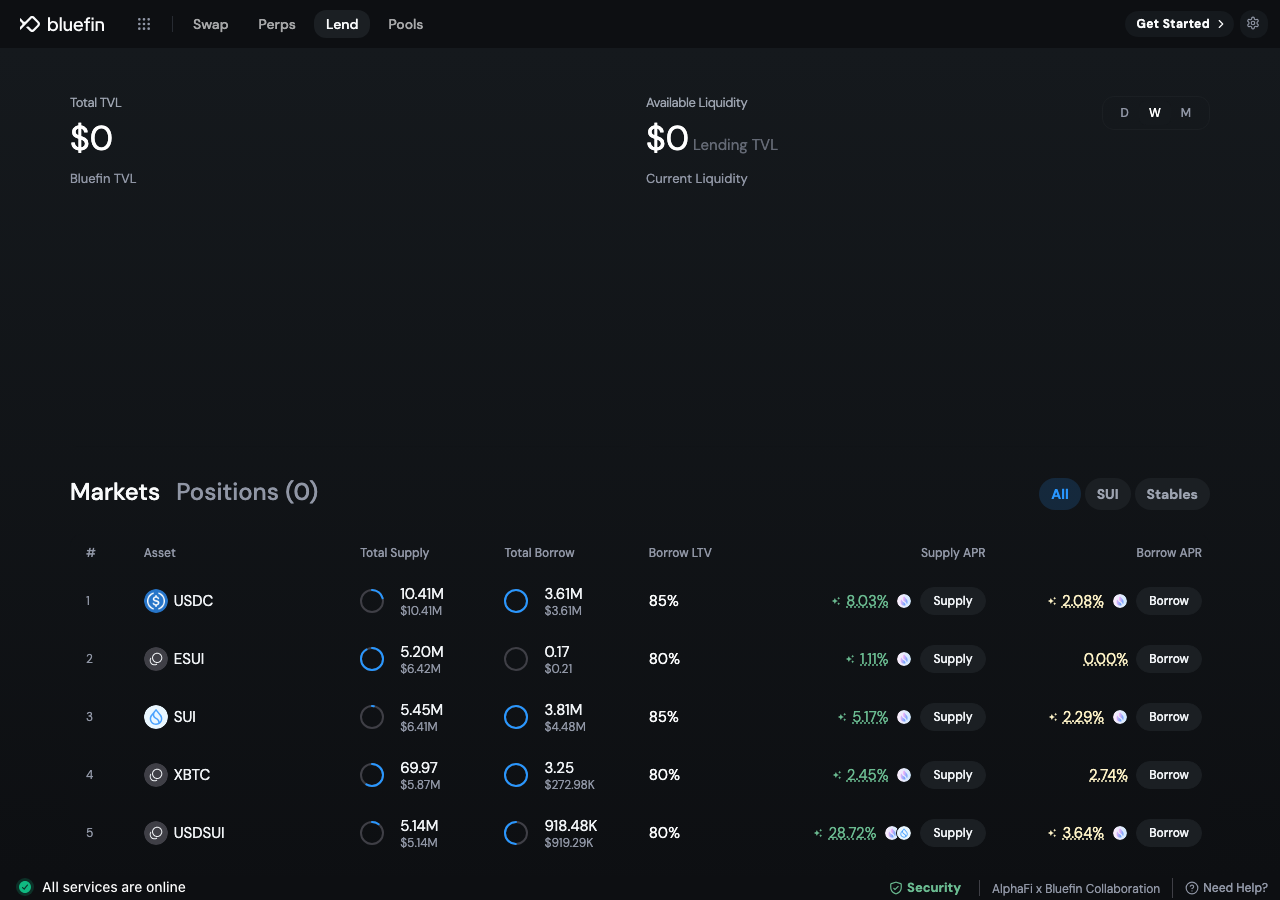Open settings gear icon in header
The height and width of the screenshot is (900, 1280).
click(x=1253, y=24)
